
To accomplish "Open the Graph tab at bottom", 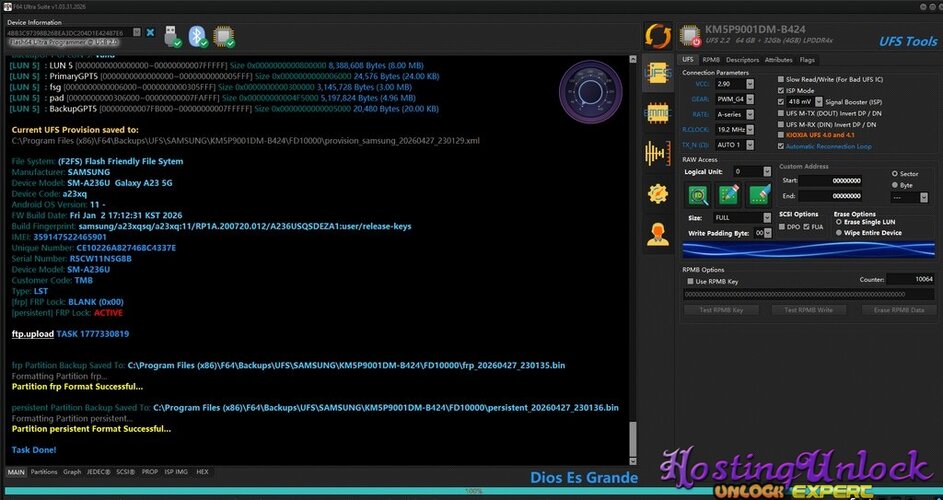I will pyautogui.click(x=72, y=472).
